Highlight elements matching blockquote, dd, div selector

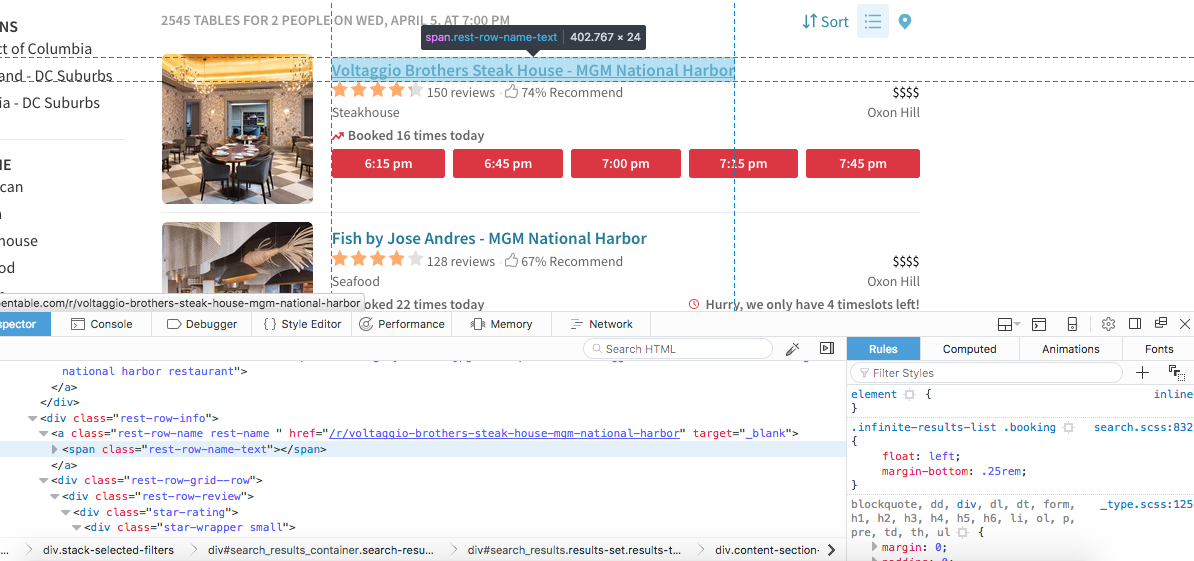(x=963, y=534)
